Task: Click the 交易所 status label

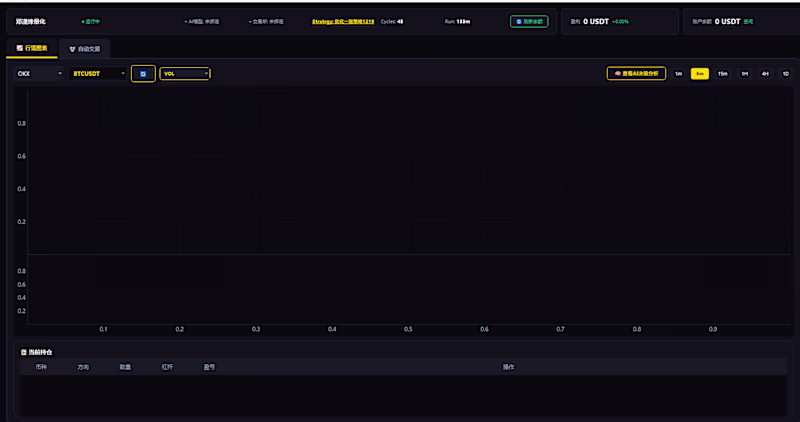Action: pos(266,21)
